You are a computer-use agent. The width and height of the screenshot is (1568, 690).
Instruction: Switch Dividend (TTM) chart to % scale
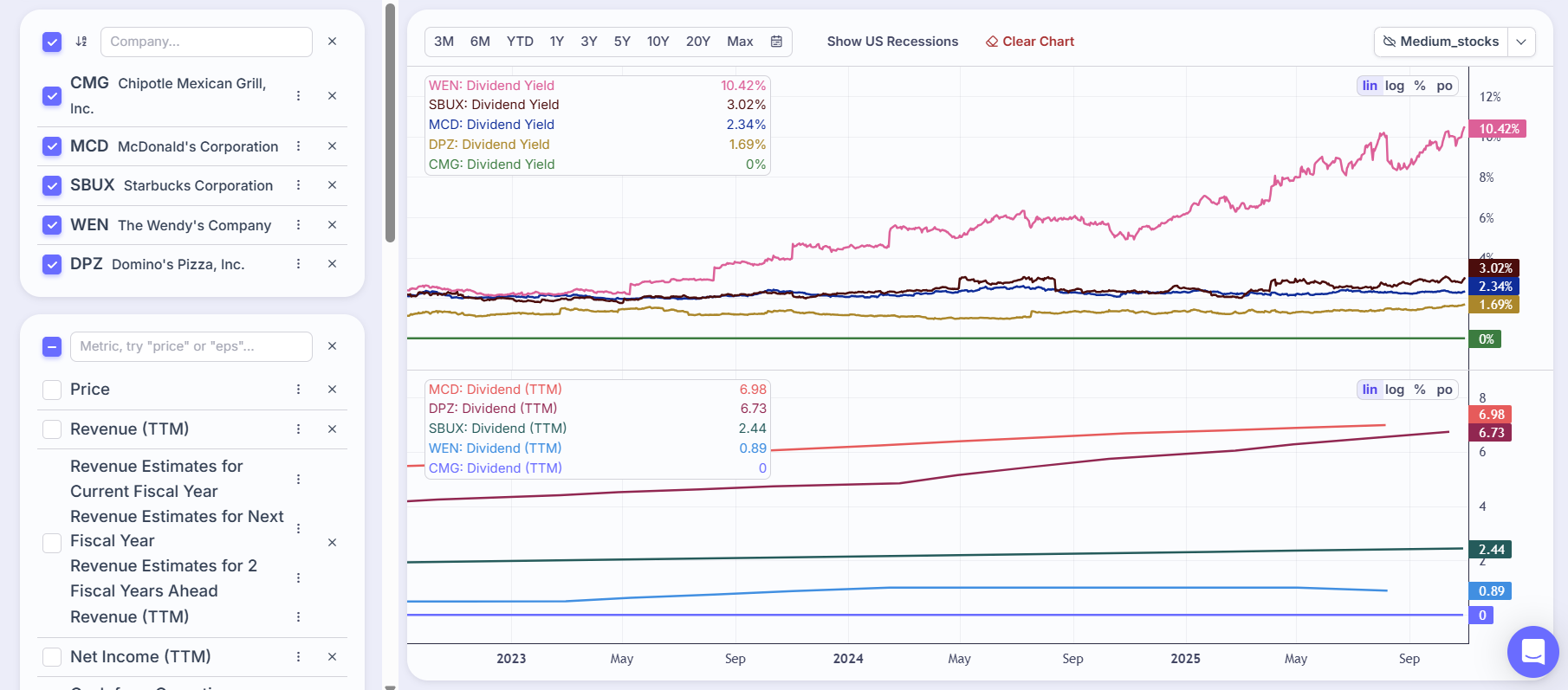coord(1420,390)
